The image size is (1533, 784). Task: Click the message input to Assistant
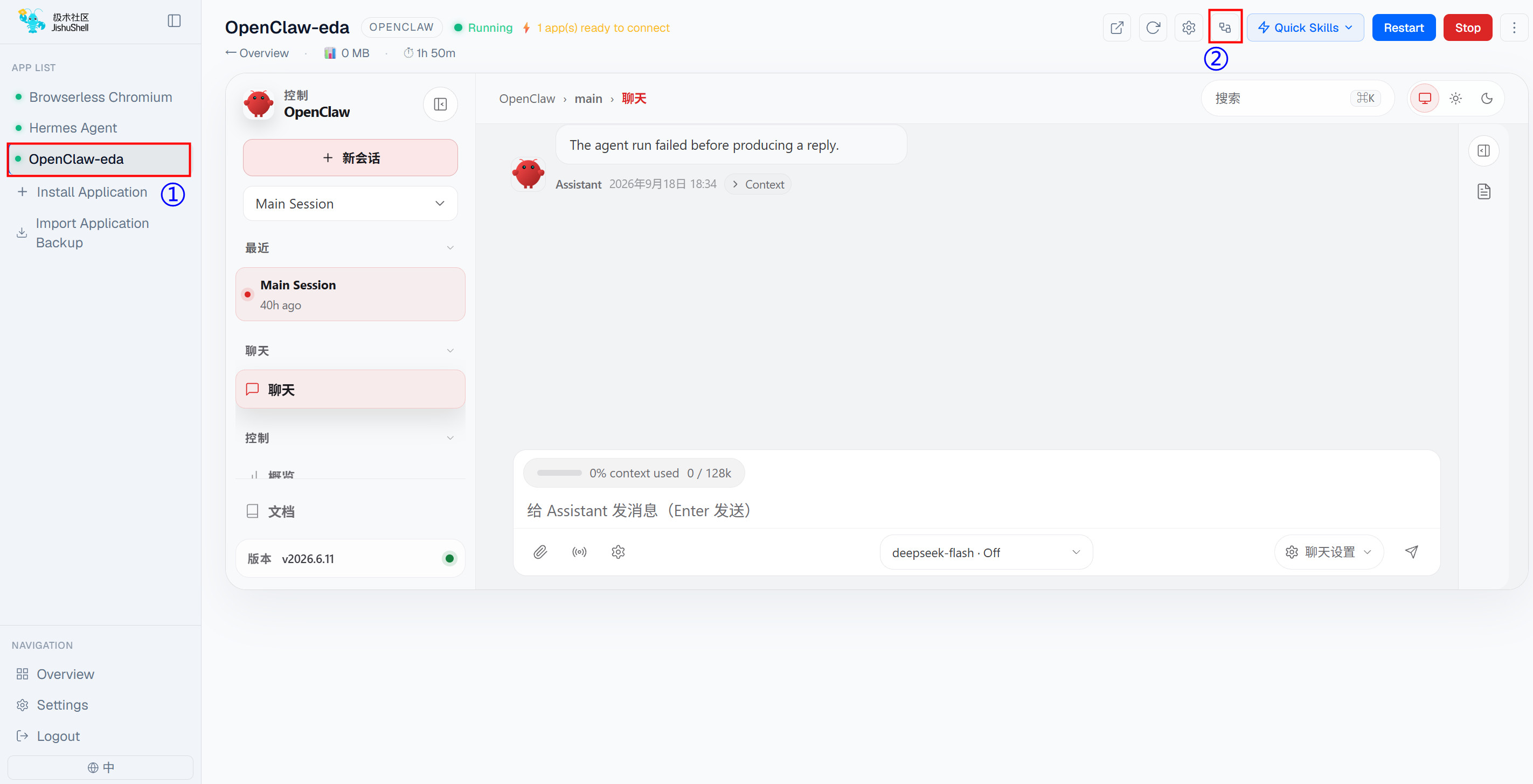(976, 510)
